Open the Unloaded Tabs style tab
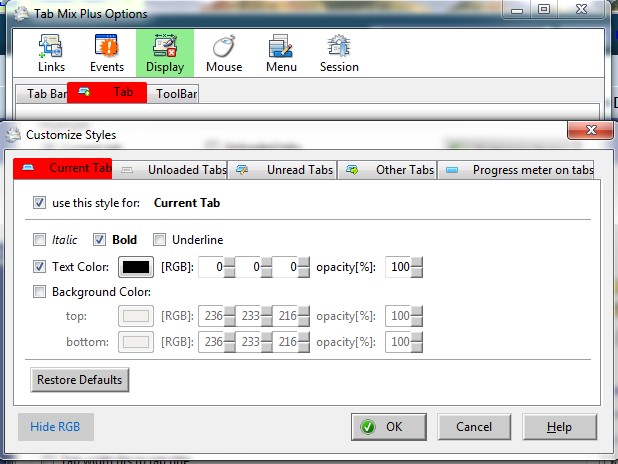 click(x=169, y=170)
